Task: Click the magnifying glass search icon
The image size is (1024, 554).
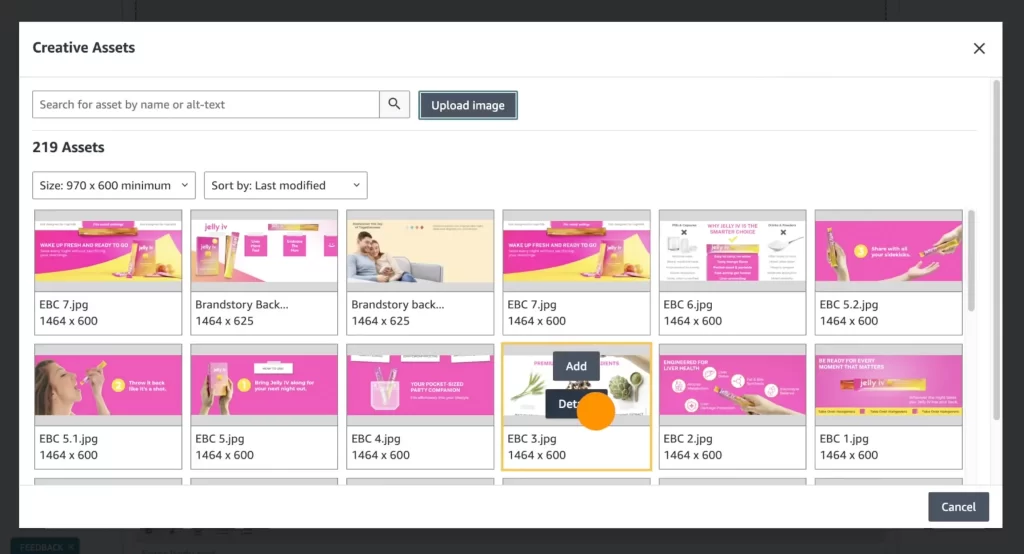Action: [394, 104]
